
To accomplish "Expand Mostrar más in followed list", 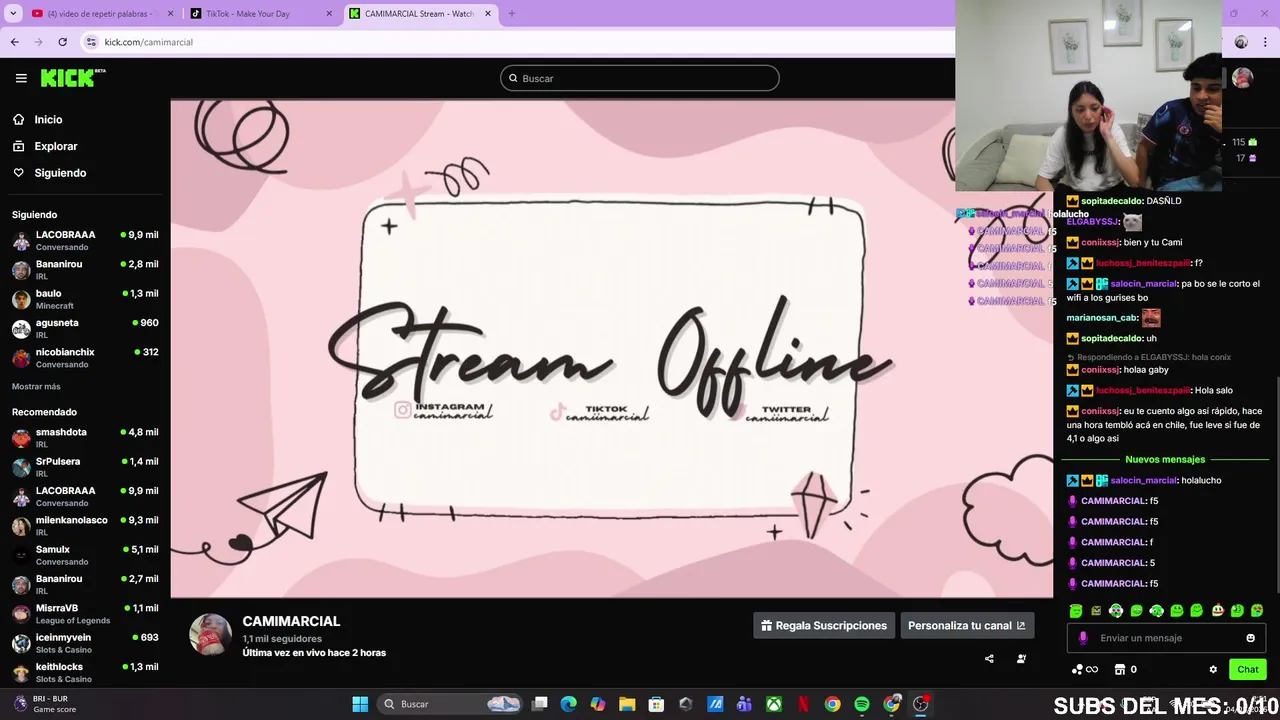I will 36,386.
